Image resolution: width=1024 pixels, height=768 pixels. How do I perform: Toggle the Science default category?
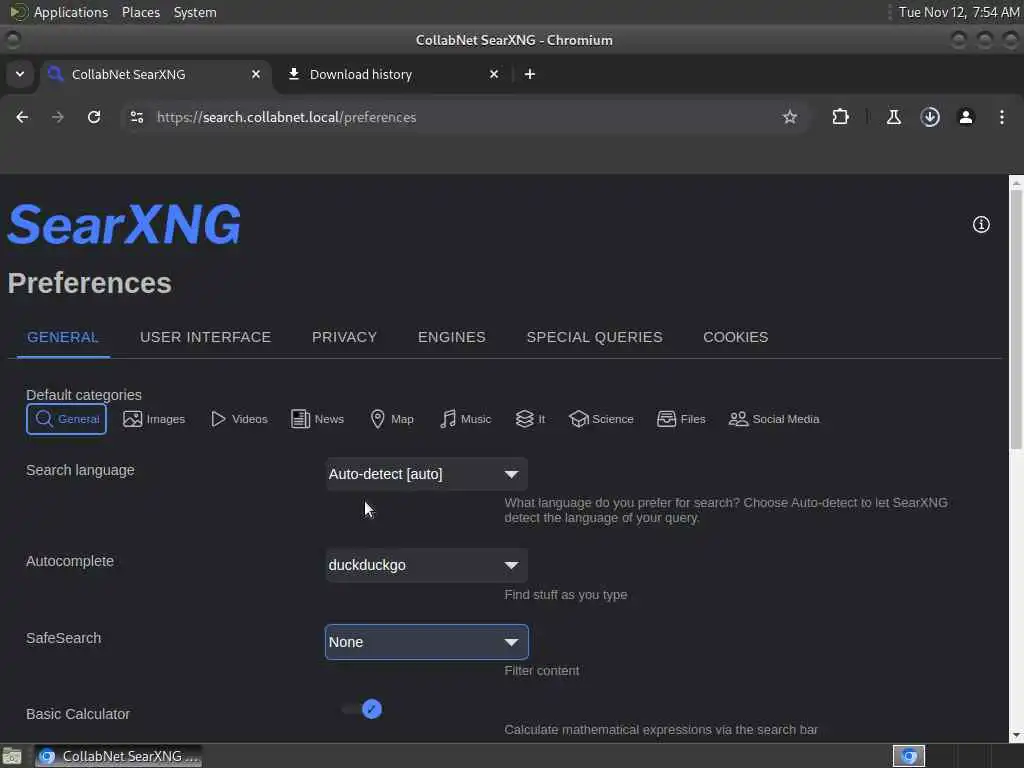601,419
